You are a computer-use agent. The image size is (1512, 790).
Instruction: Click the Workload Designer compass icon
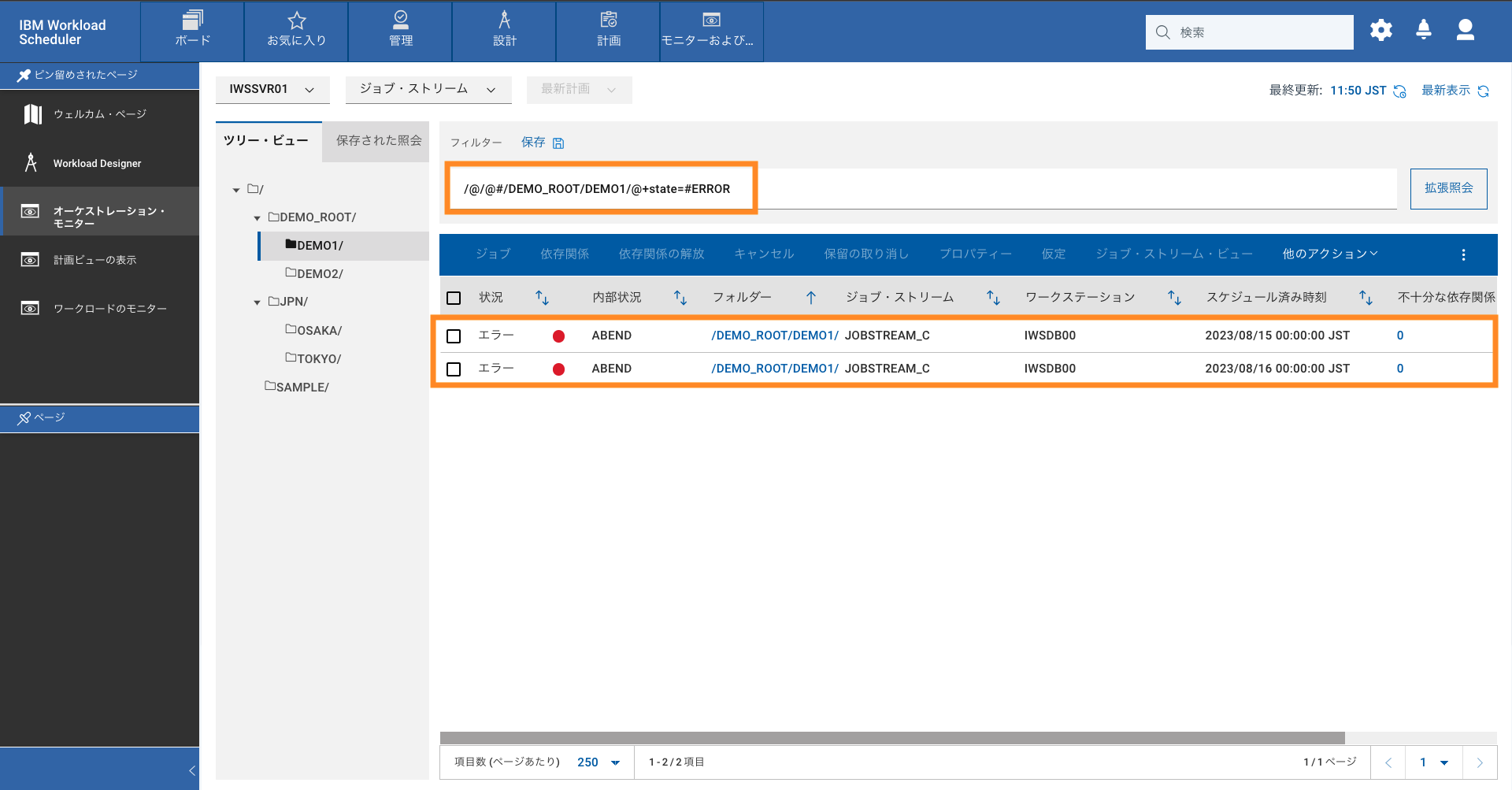[x=31, y=162]
